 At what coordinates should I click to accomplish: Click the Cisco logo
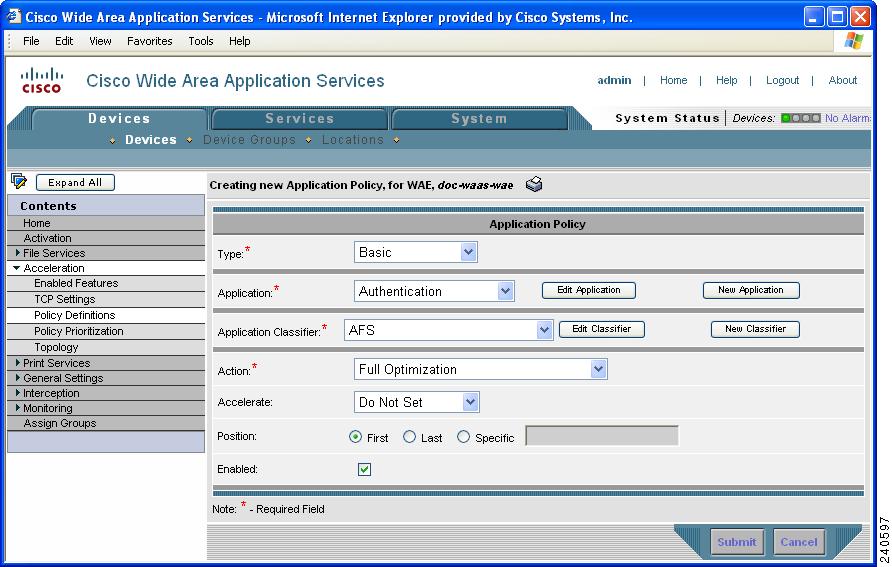click(41, 81)
